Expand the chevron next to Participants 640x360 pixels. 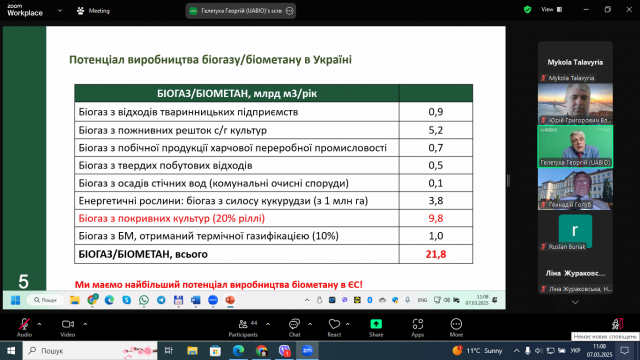[x=268, y=324]
